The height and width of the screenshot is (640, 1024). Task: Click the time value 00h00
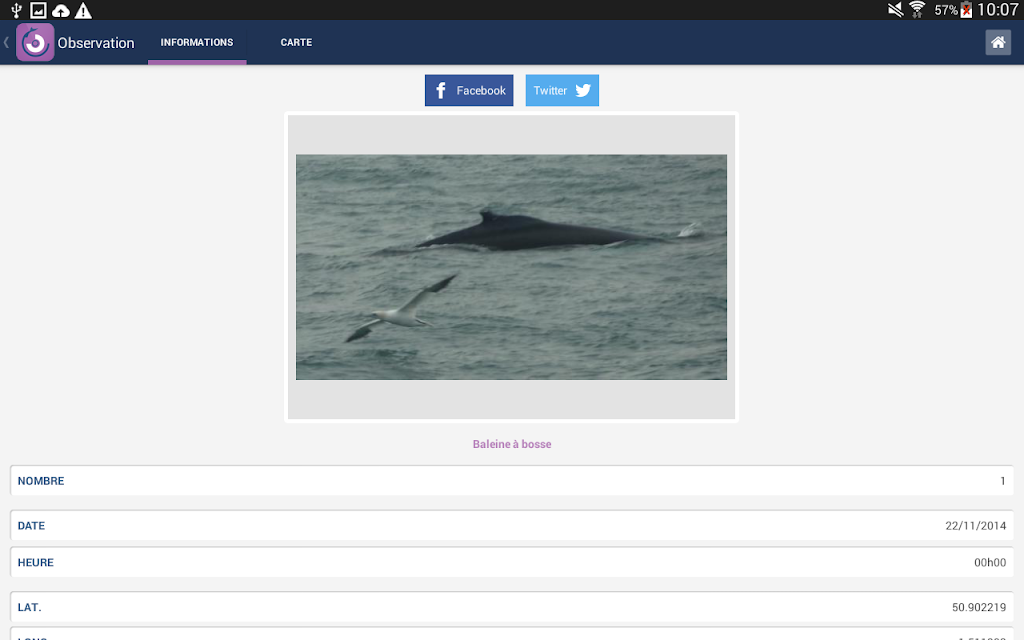point(990,562)
